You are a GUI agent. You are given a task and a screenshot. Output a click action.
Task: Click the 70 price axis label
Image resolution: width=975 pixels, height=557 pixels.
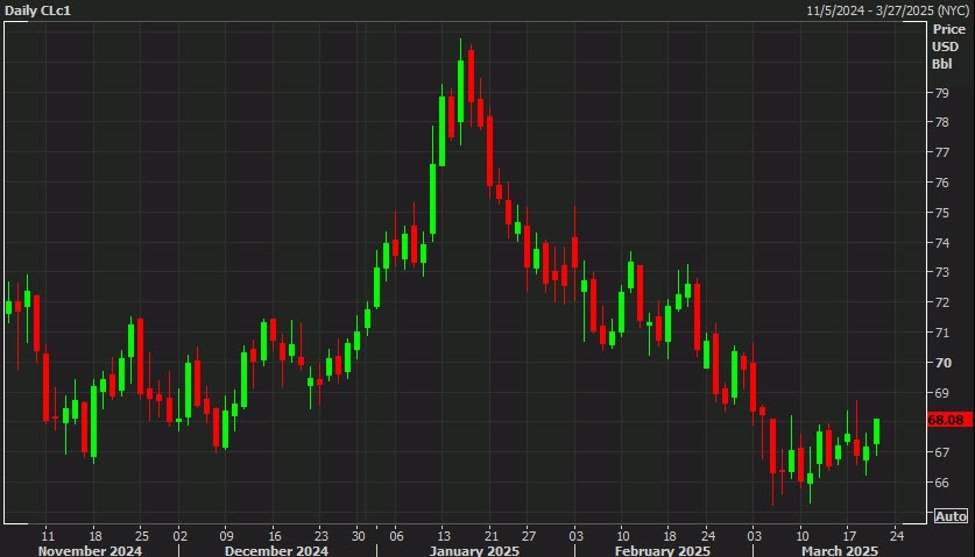(x=941, y=363)
